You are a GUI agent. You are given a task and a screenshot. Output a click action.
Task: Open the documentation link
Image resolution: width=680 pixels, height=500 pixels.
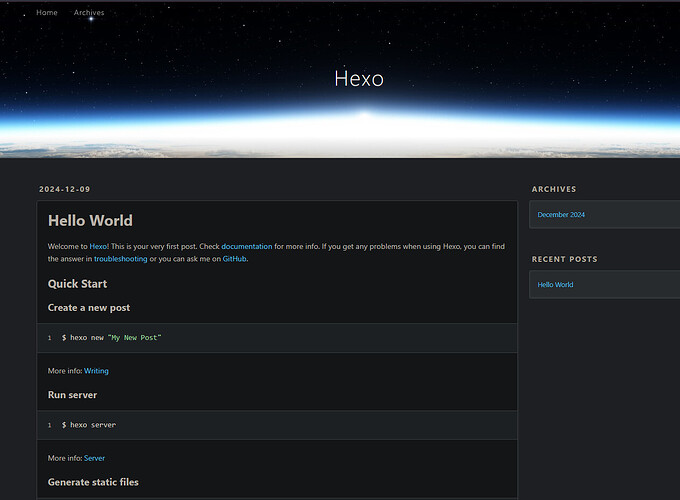[x=247, y=246]
